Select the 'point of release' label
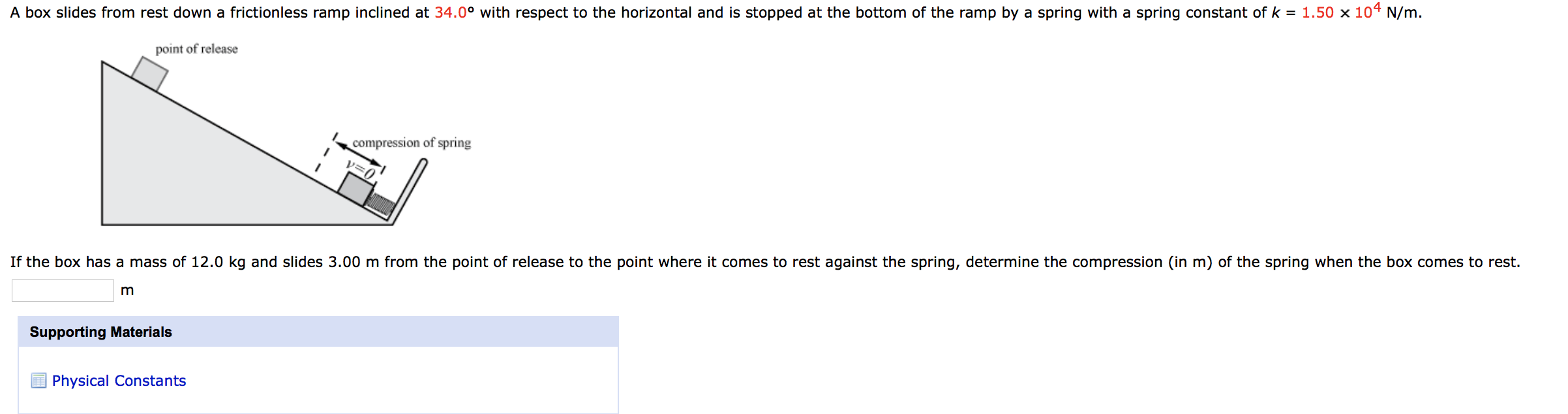Image resolution: width=1568 pixels, height=414 pixels. tap(196, 48)
